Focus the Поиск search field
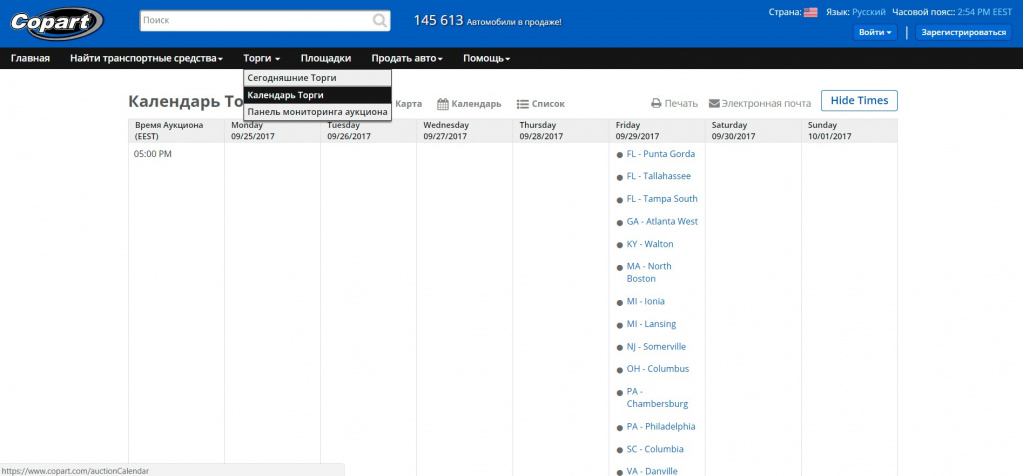This screenshot has height=476, width=1023. tap(265, 21)
